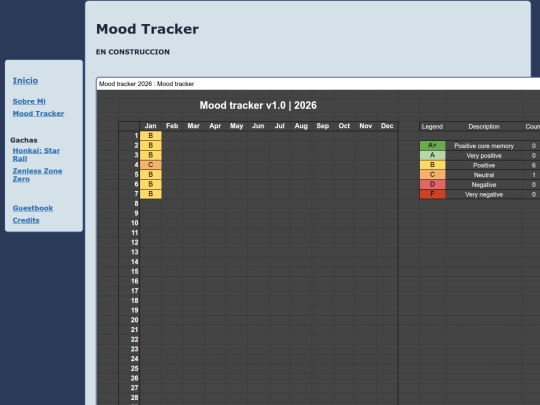Go to the Sobre Mi page

click(29, 101)
